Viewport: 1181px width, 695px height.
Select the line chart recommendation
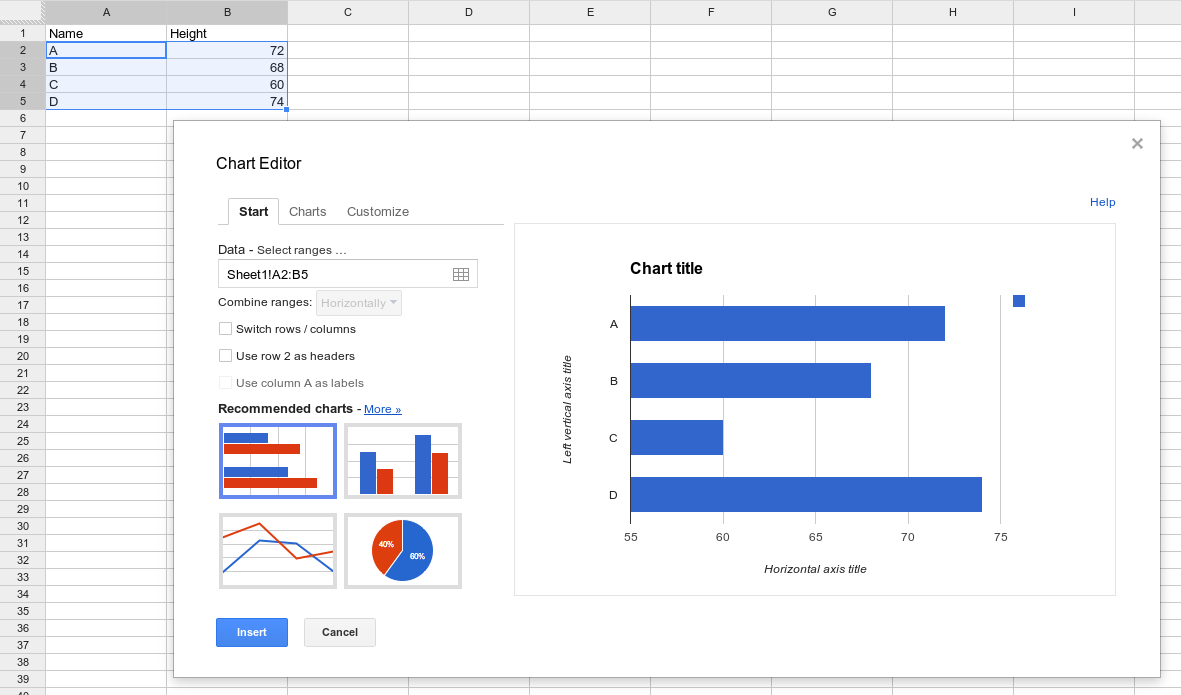(x=277, y=550)
